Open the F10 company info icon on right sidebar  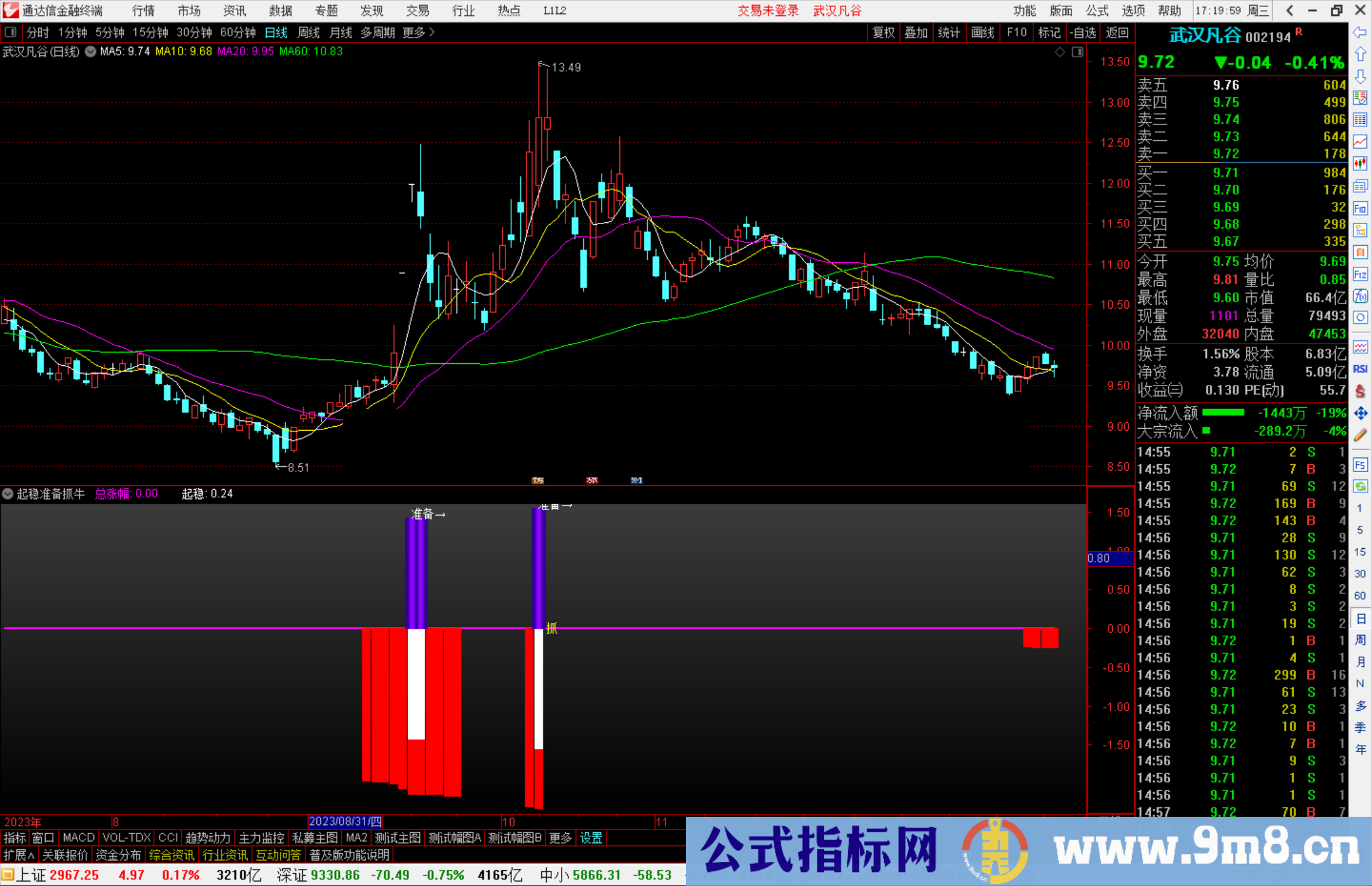pos(1361,207)
